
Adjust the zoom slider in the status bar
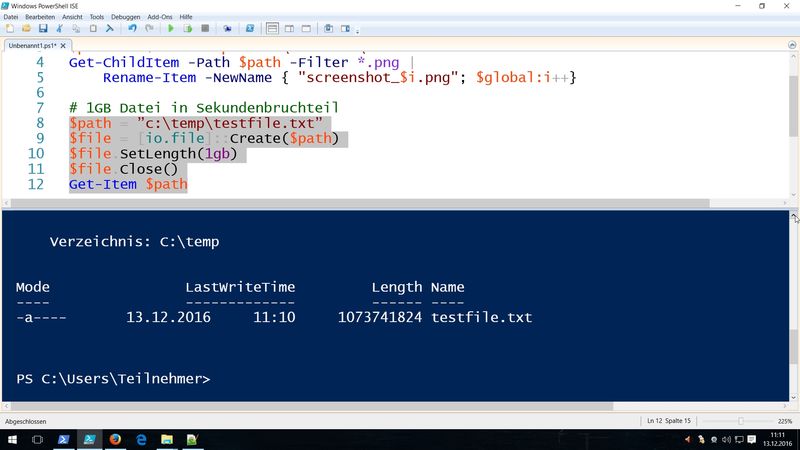741,421
